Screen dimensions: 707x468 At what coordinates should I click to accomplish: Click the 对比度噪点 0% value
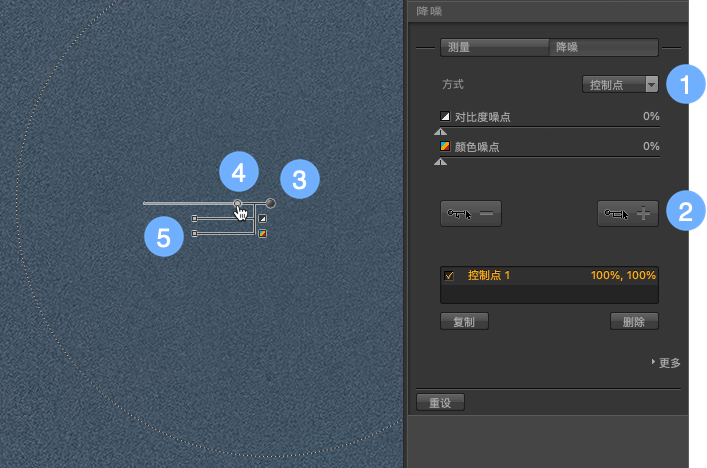[x=651, y=116]
